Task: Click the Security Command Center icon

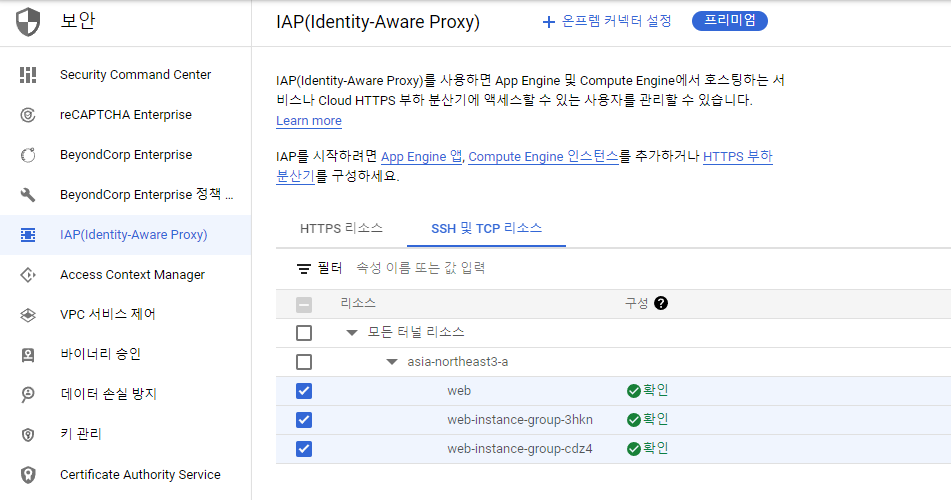Action: point(28,75)
